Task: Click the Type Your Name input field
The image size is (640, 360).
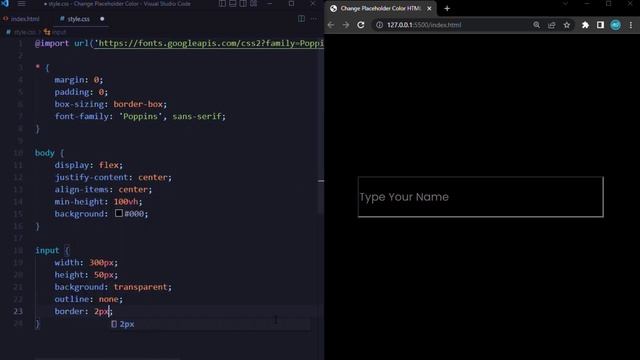Action: point(480,197)
